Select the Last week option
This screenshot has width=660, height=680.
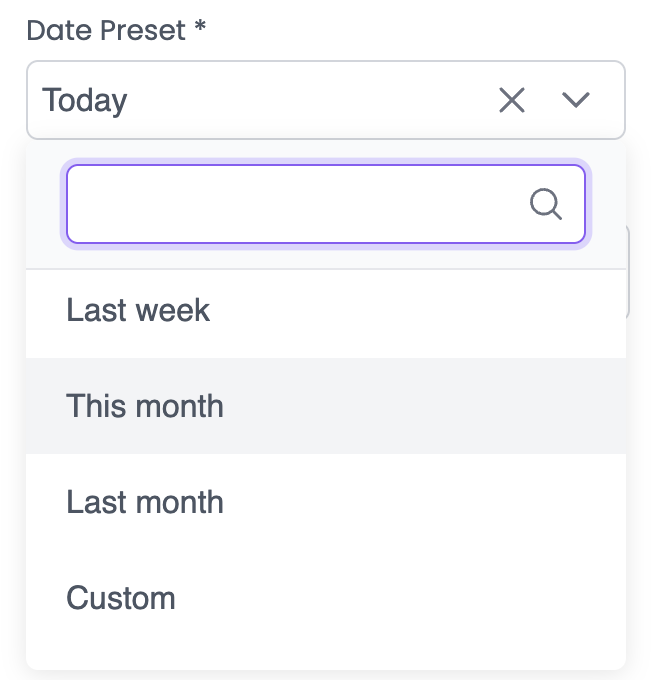click(138, 310)
